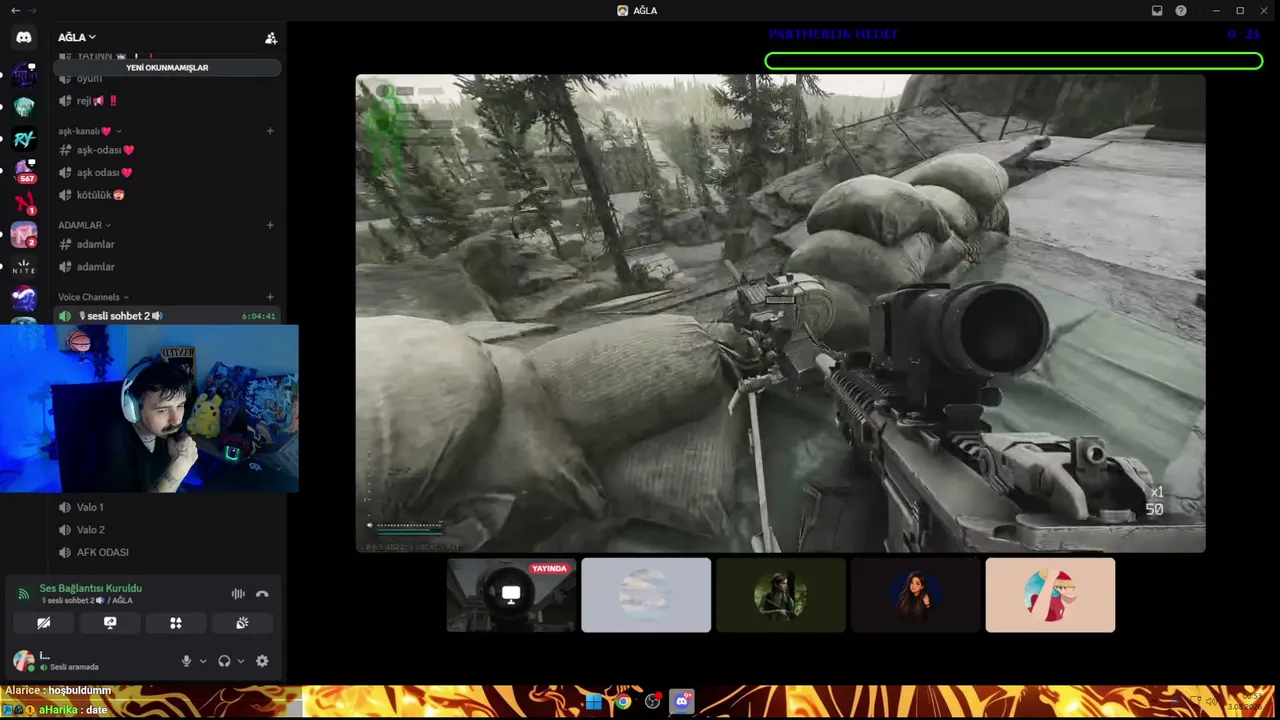Toggle microphone mute in user panel

point(186,661)
